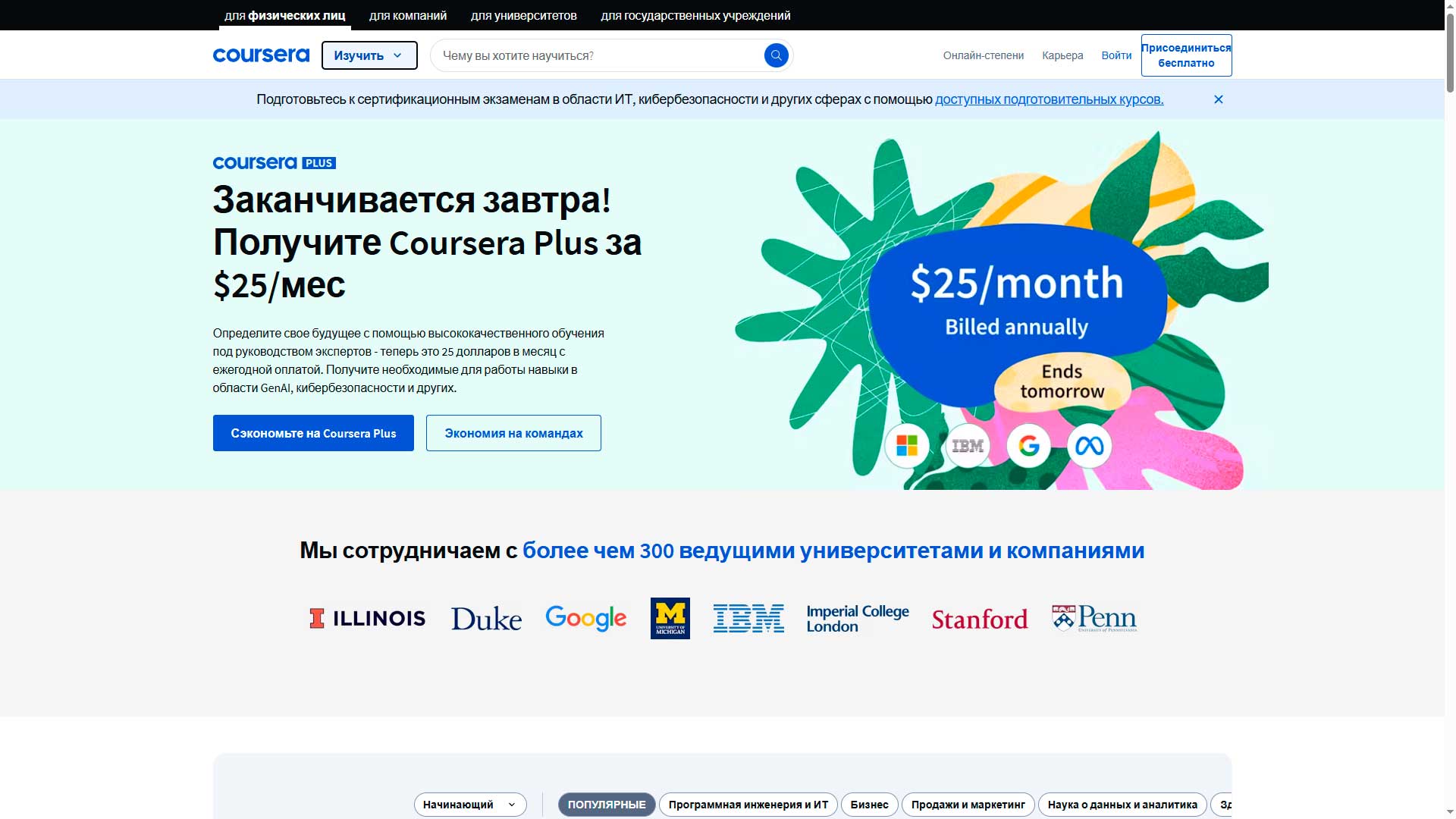Select Наука о данных и аналитика chip
Image resolution: width=1456 pixels, height=819 pixels.
coord(1122,805)
